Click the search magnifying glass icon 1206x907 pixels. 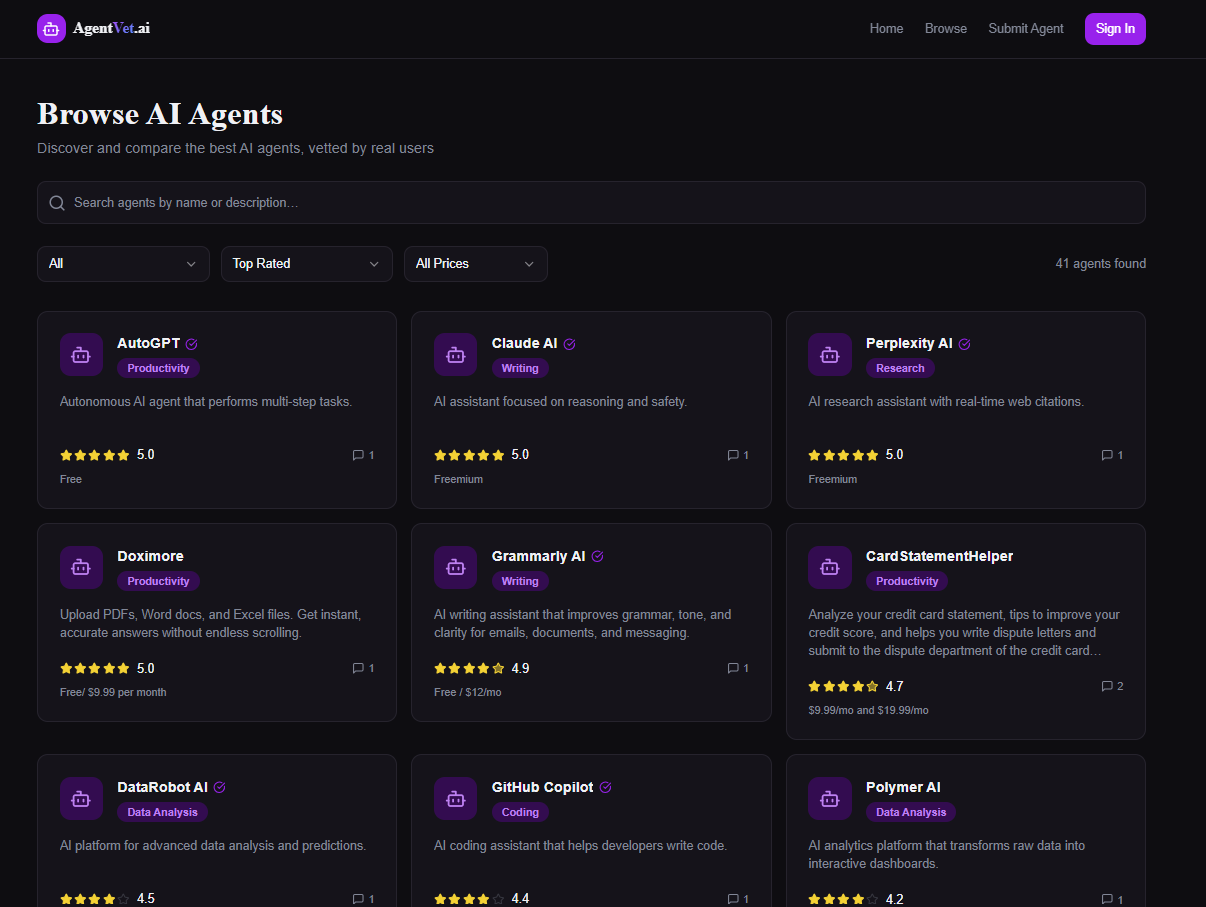[x=57, y=202]
